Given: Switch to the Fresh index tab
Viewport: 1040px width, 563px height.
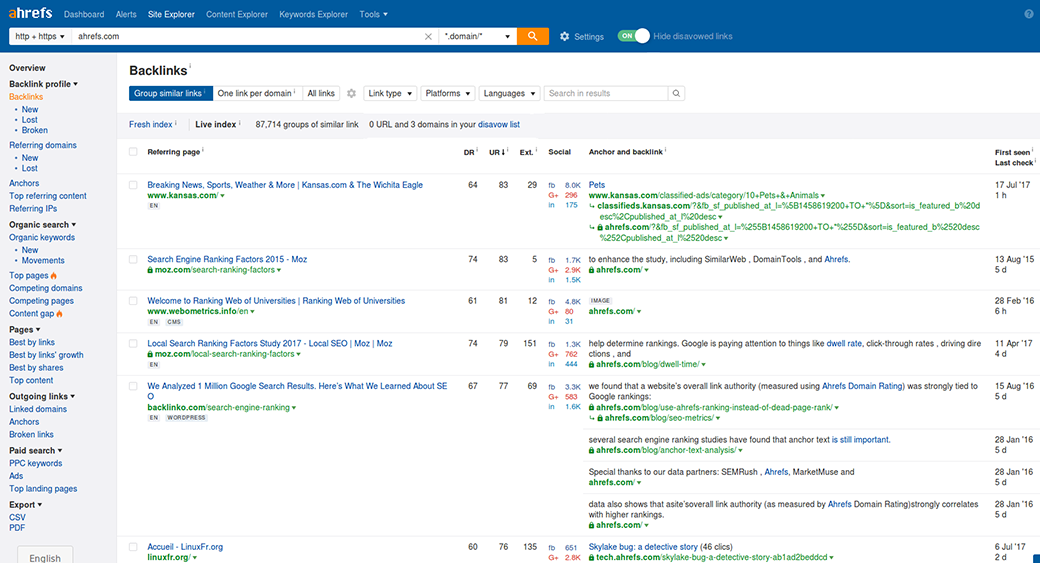Looking at the screenshot, I should point(150,124).
